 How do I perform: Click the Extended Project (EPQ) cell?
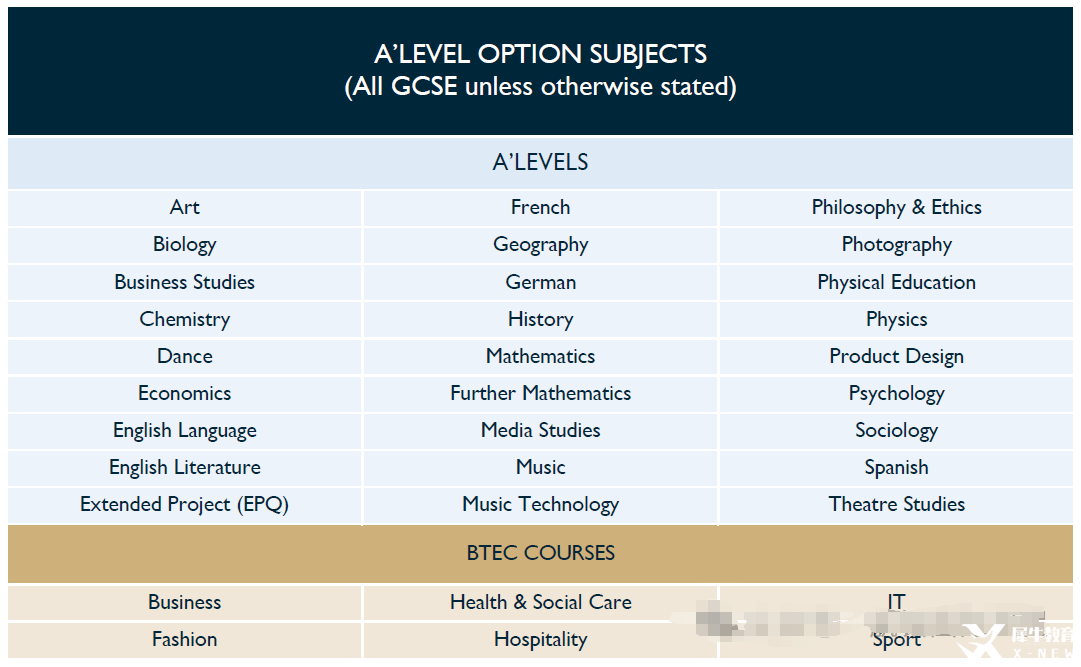click(185, 504)
